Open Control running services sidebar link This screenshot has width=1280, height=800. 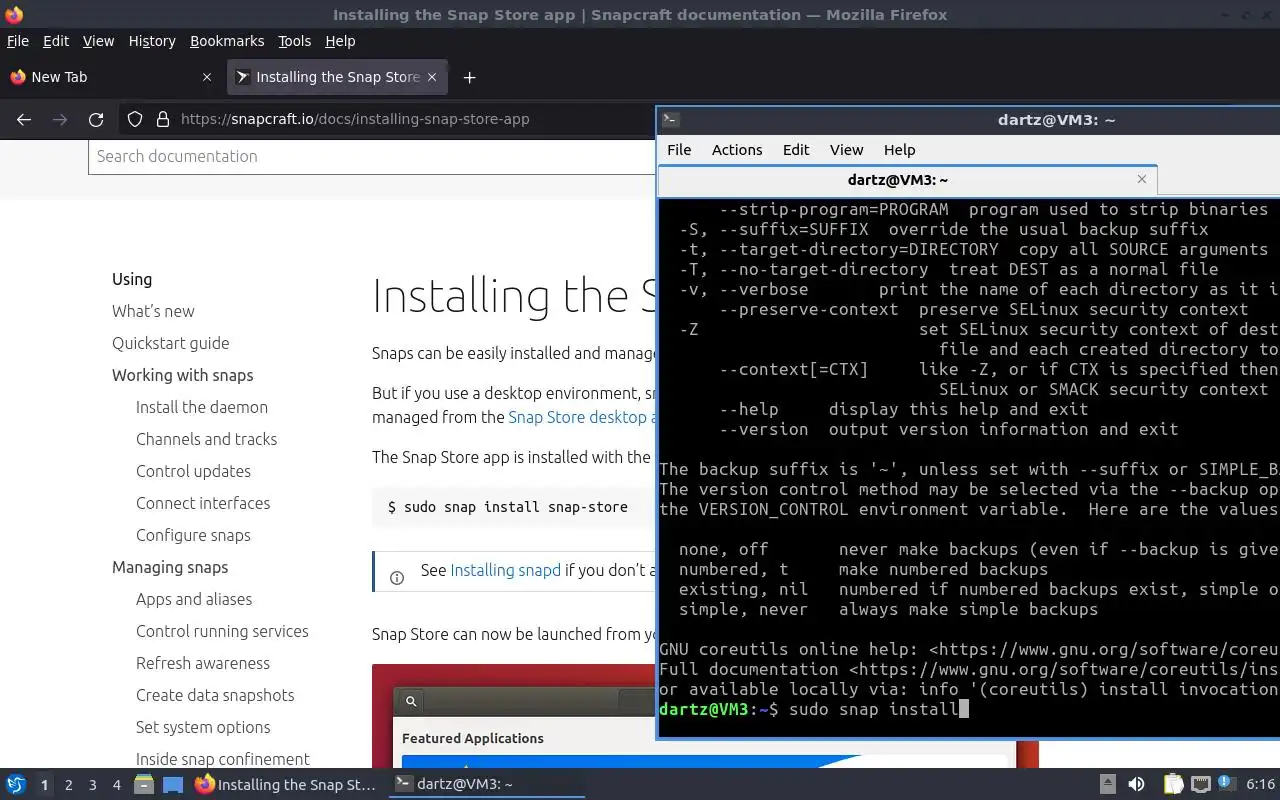(222, 631)
